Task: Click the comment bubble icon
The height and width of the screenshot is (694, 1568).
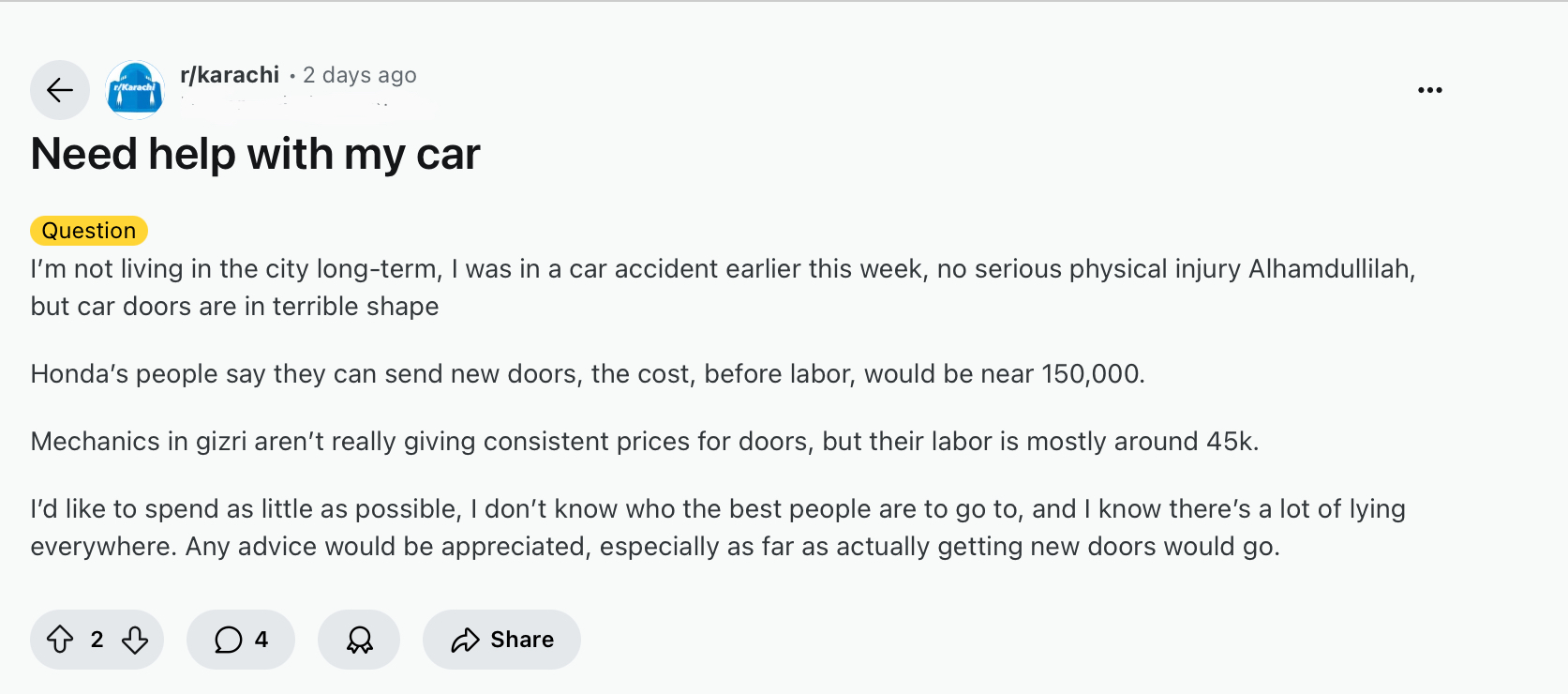Action: pos(228,640)
